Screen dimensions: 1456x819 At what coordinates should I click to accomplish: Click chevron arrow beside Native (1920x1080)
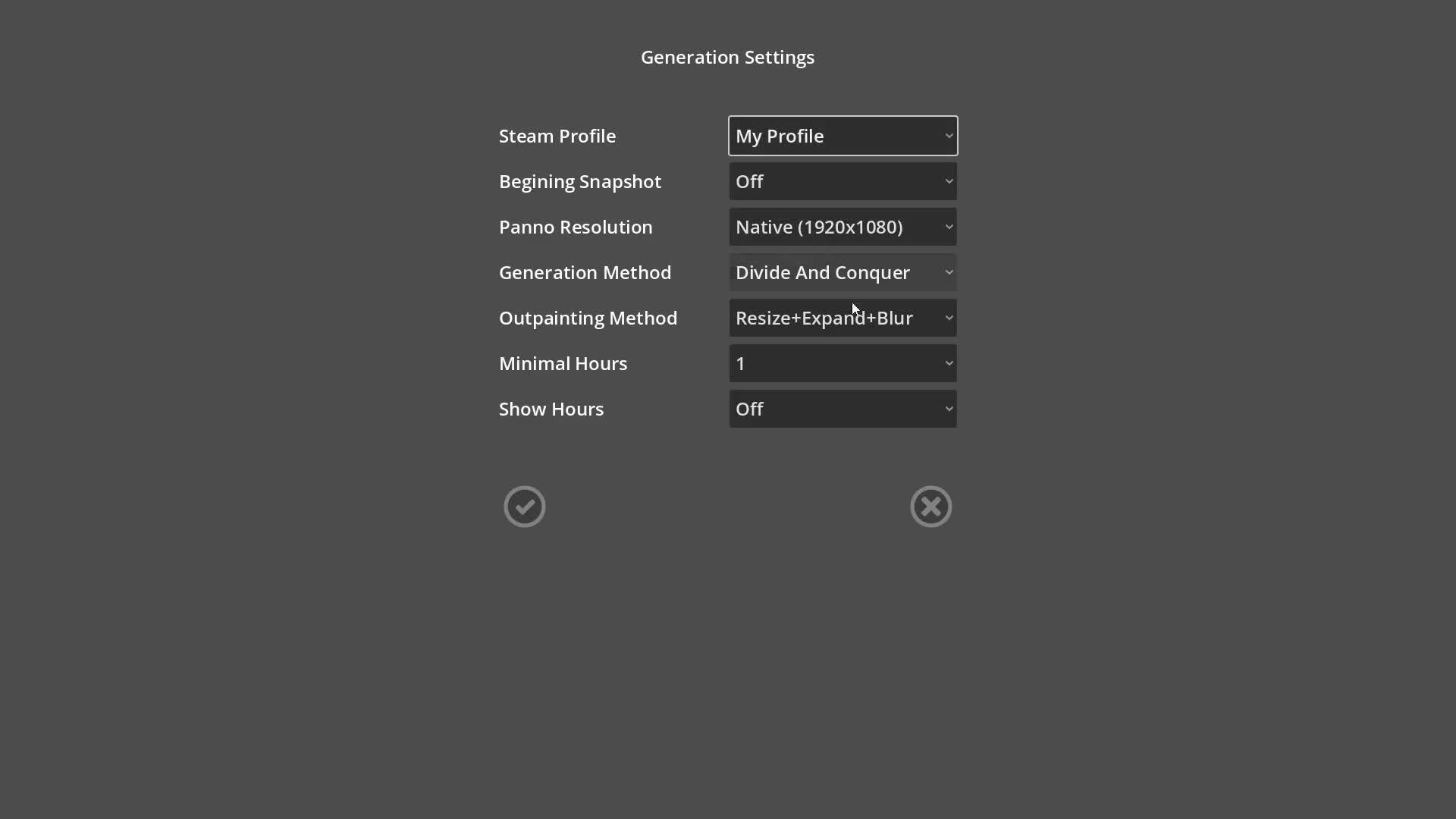click(x=949, y=227)
